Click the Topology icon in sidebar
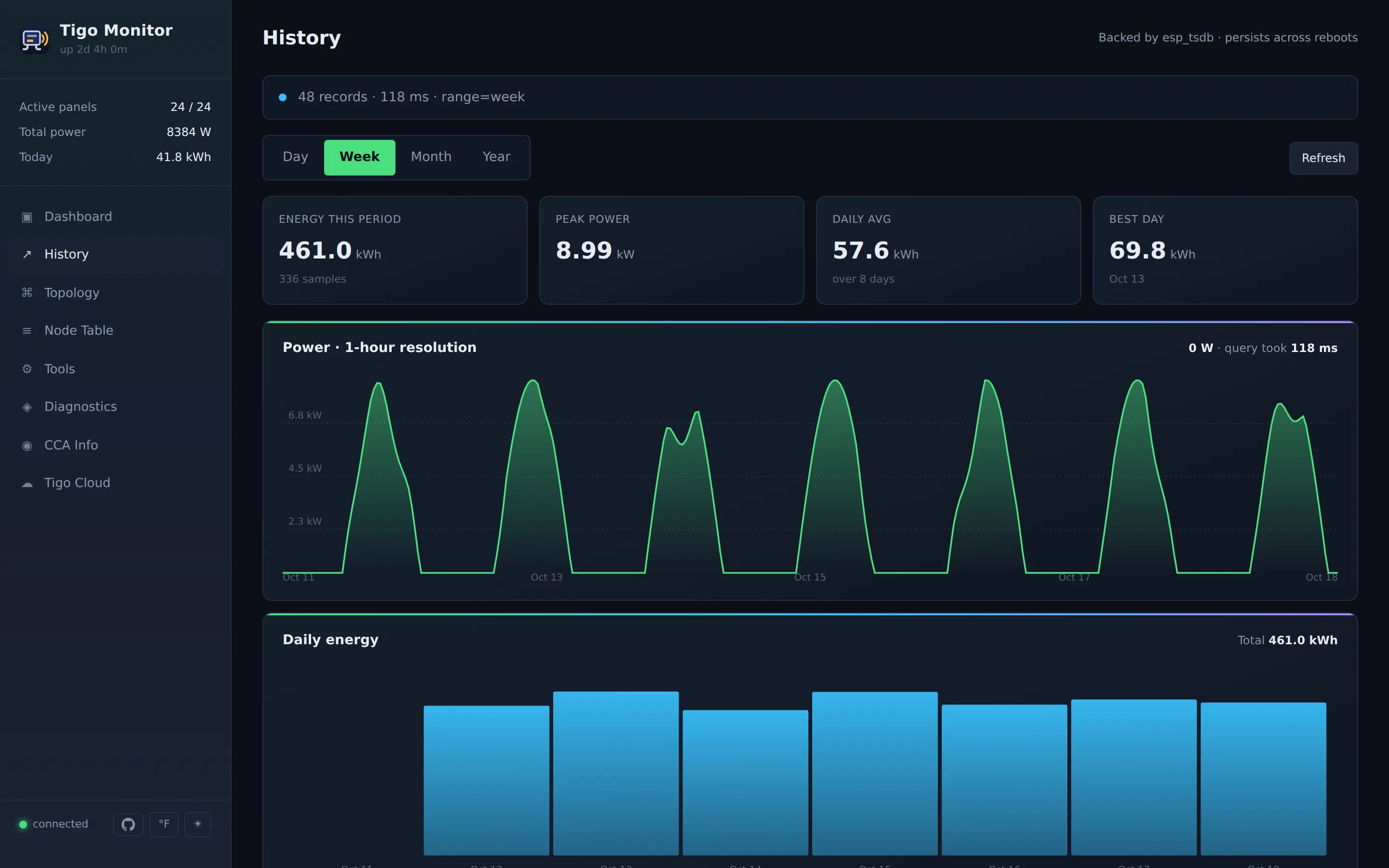Viewport: 1389px width, 868px height. coord(27,293)
